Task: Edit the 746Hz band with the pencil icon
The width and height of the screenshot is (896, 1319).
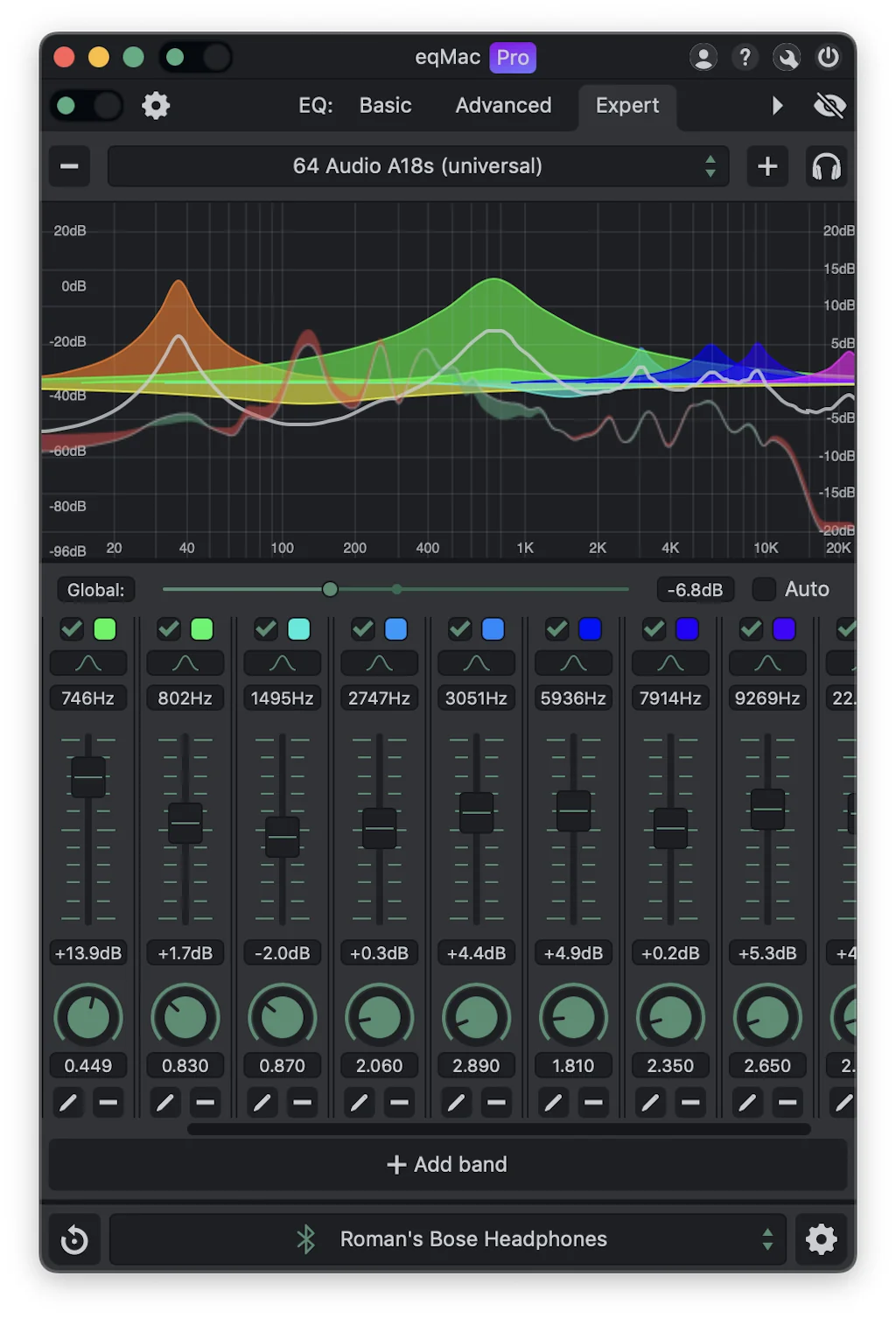Action: click(x=68, y=1102)
